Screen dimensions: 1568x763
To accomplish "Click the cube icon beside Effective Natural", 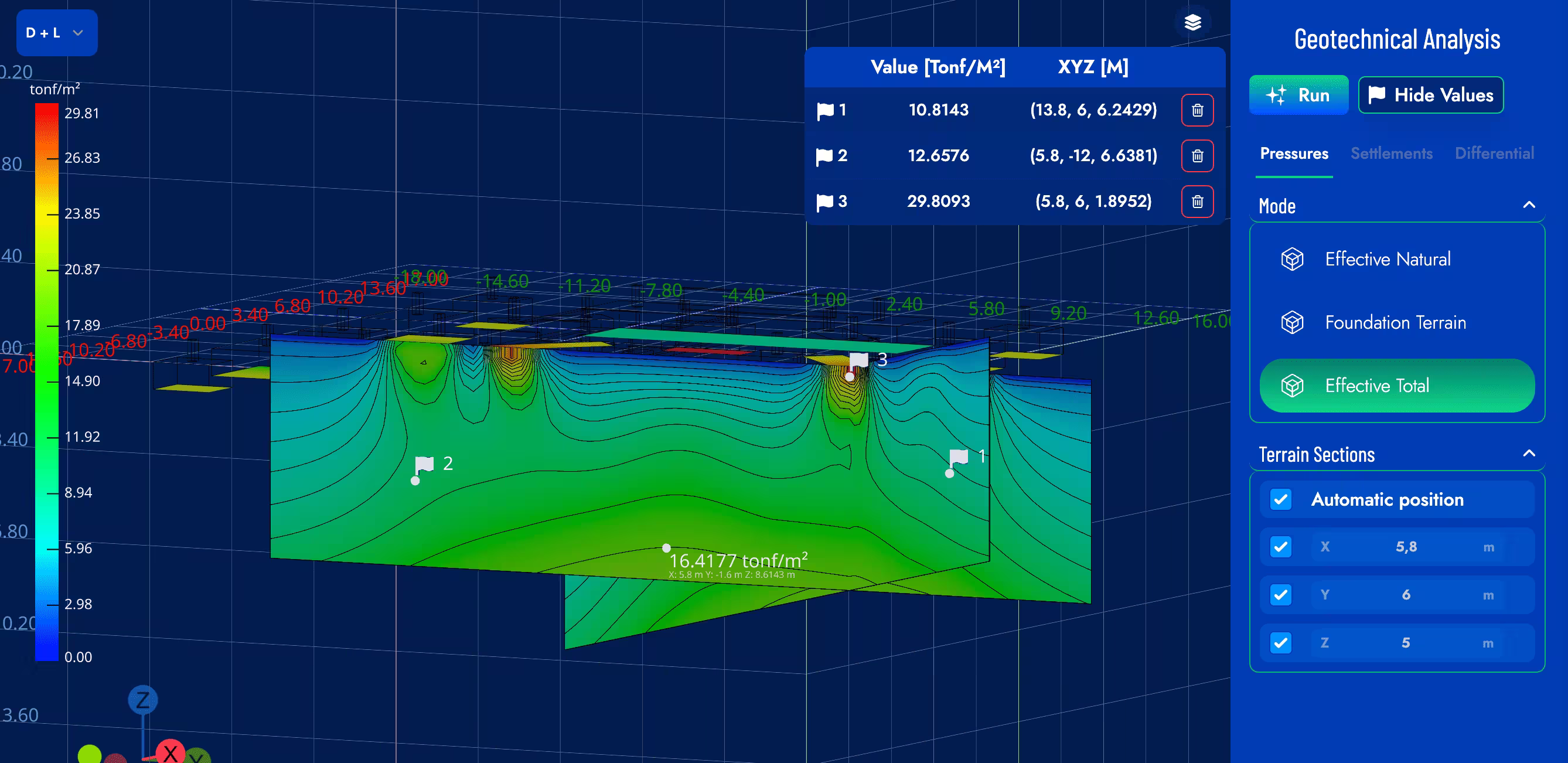I will click(1293, 259).
